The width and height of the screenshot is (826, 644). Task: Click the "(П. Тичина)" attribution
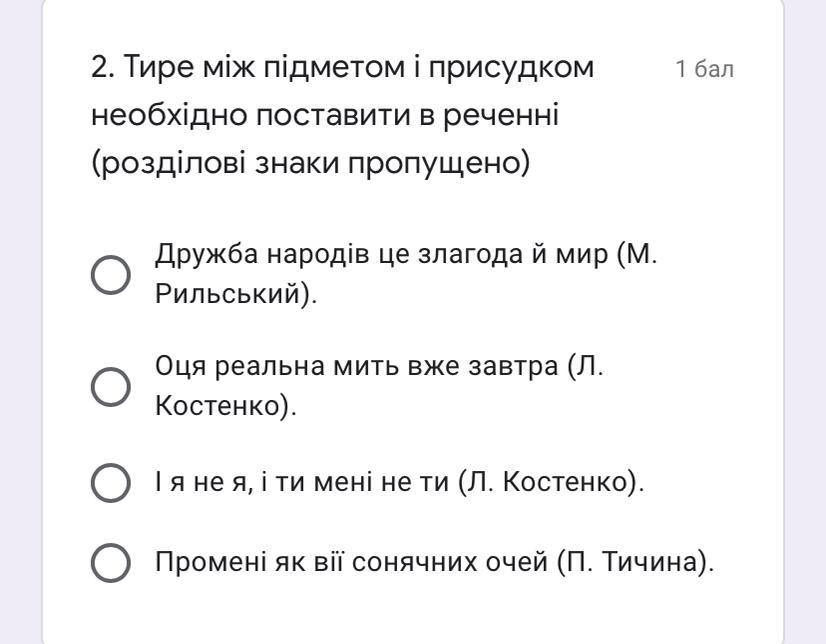click(635, 562)
